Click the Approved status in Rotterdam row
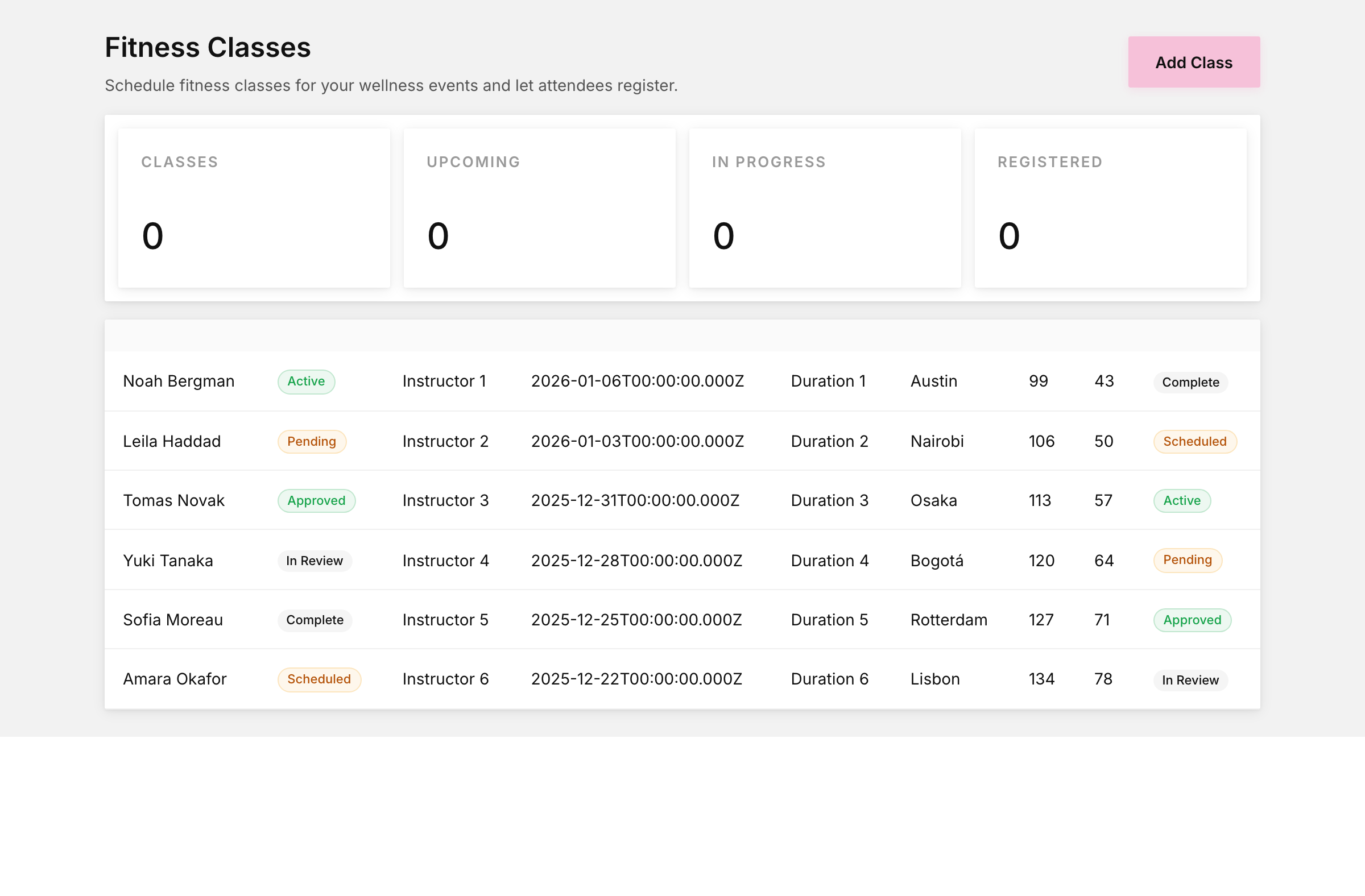1365x896 pixels. pos(1192,620)
